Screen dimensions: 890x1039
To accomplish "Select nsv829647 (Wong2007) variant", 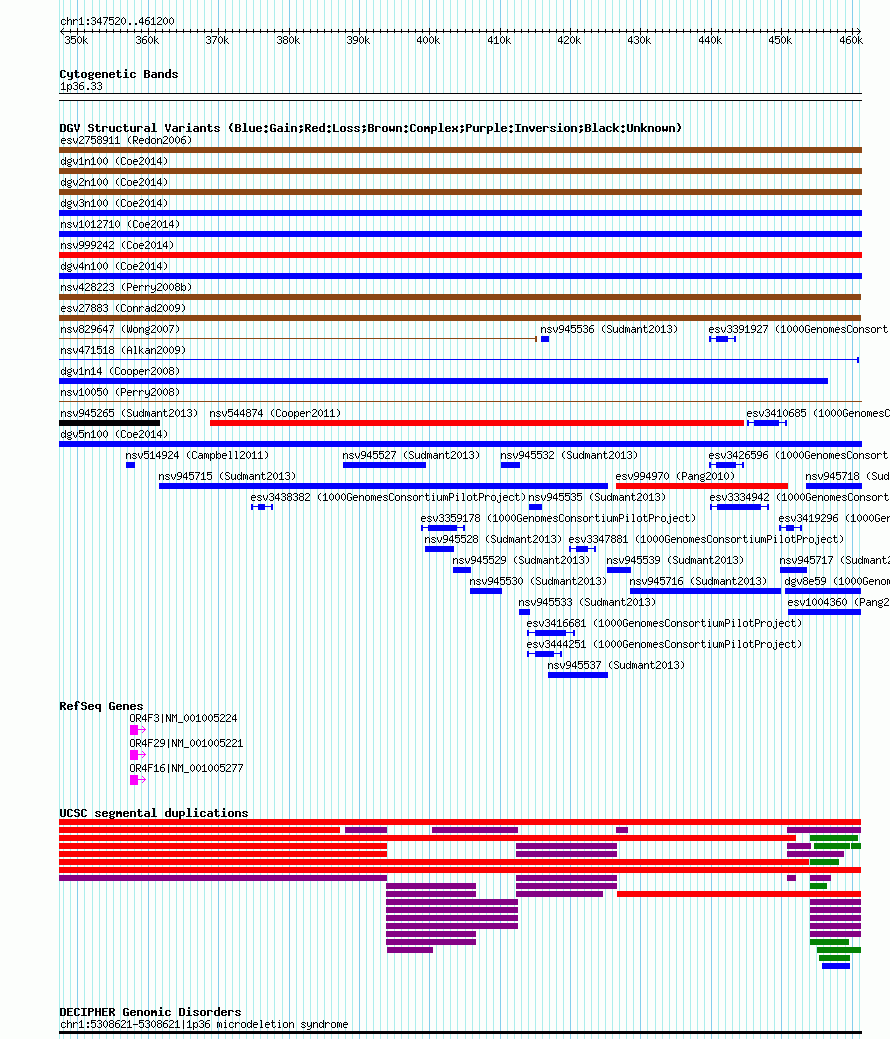I will tap(120, 329).
